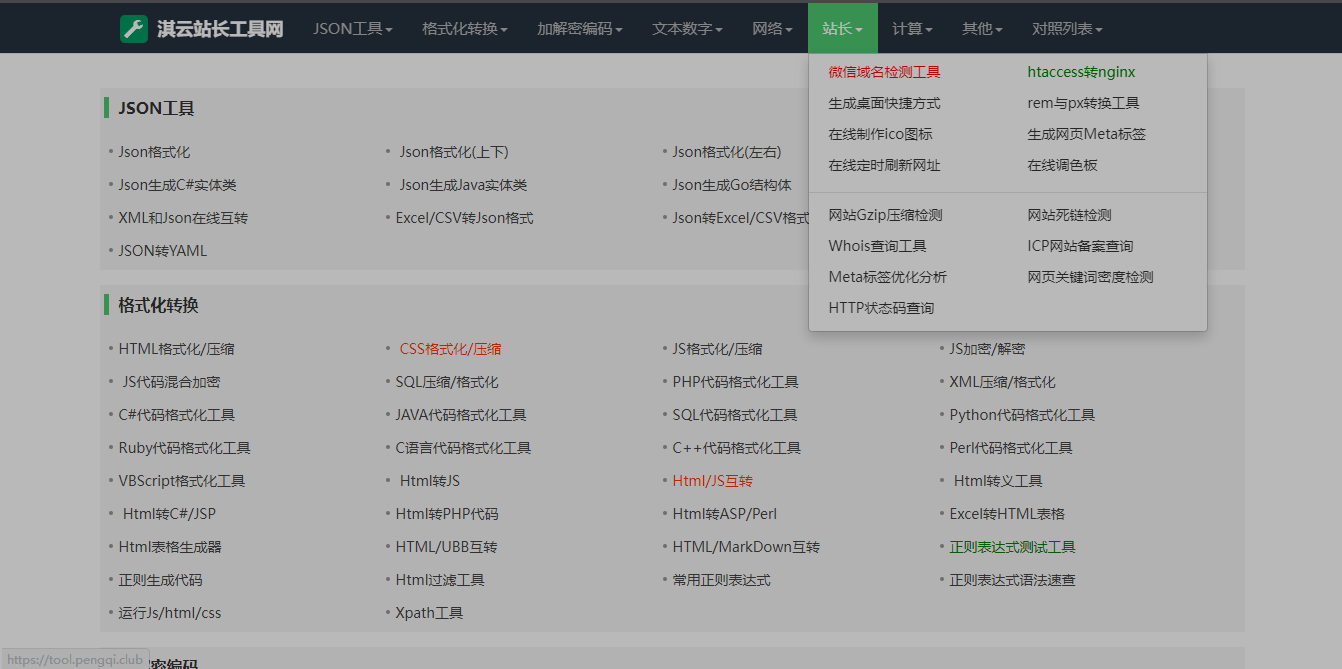Expand the 其他 dropdown menu

point(982,29)
